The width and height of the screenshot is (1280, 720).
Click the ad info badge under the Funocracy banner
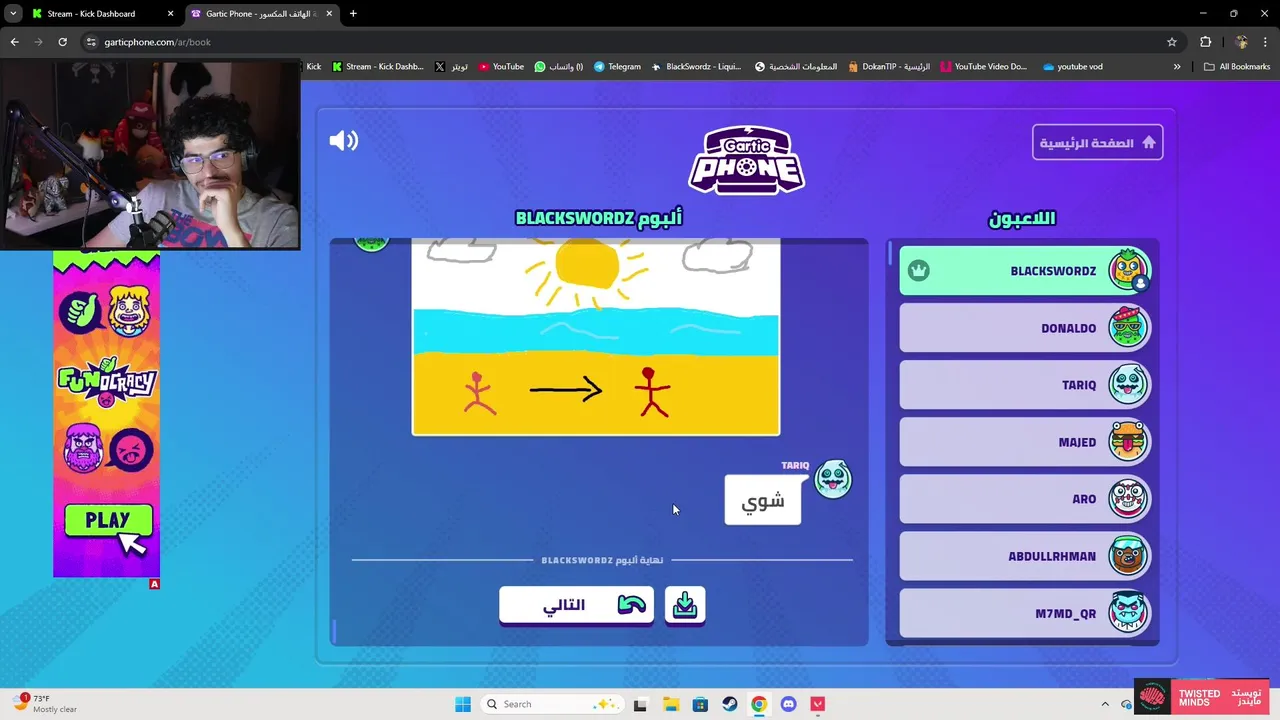(154, 584)
